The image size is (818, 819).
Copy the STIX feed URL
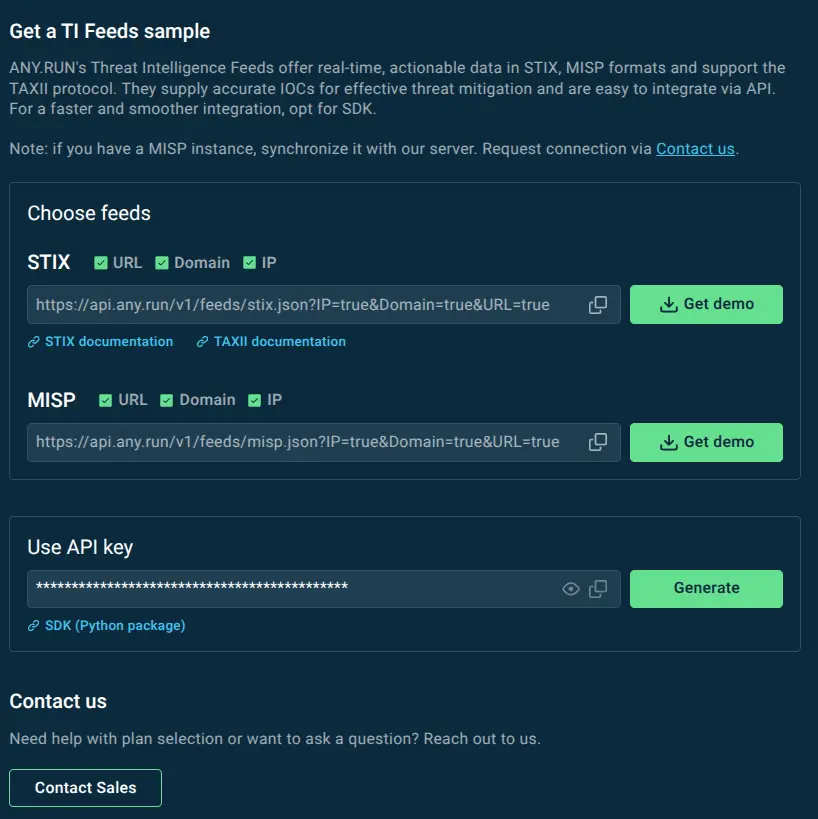tap(598, 305)
